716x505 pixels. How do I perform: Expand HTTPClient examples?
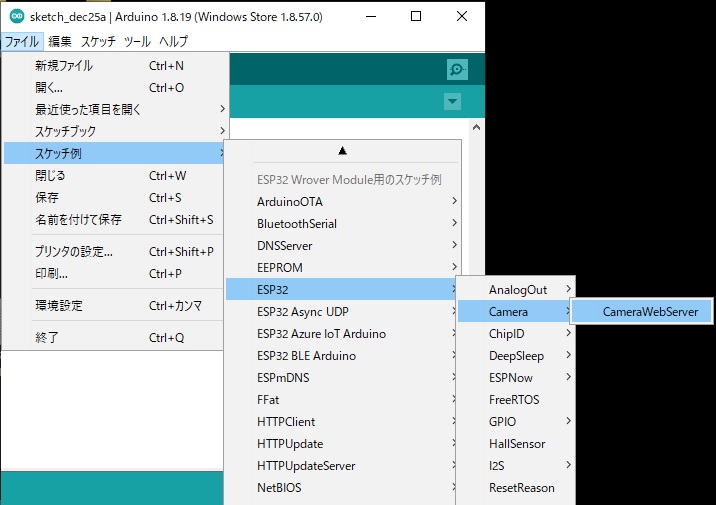tap(341, 421)
